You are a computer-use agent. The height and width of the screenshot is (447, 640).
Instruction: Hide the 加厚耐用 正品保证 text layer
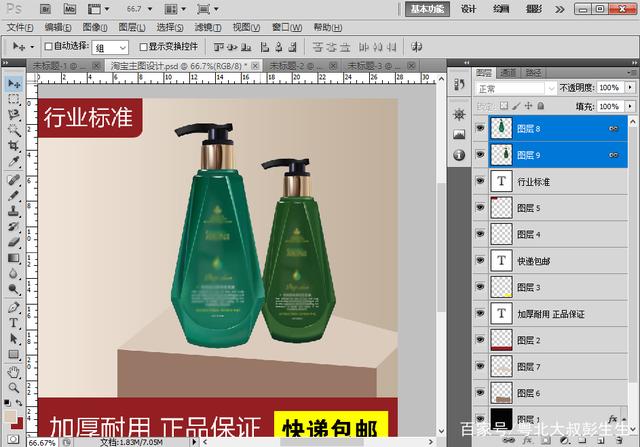point(480,314)
